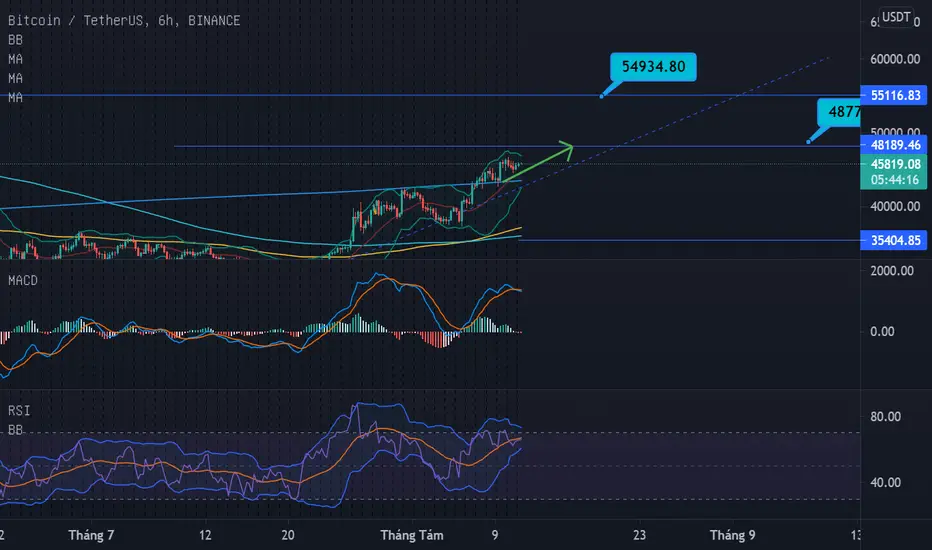The width and height of the screenshot is (932, 550).
Task: Click the 60000.00 price axis value
Action: pos(895,59)
